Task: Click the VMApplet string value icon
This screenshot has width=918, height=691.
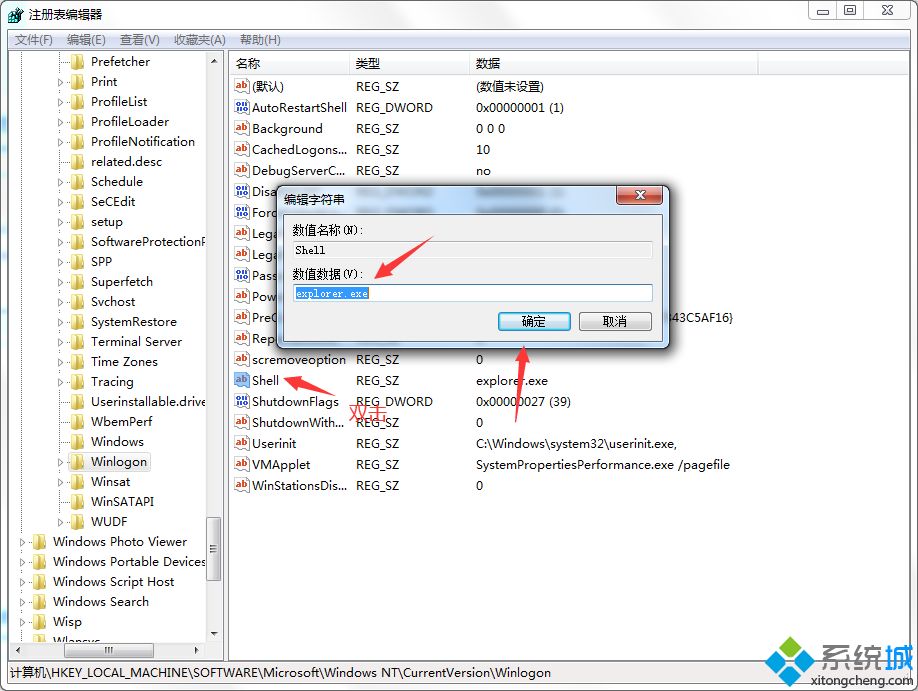Action: [242, 464]
